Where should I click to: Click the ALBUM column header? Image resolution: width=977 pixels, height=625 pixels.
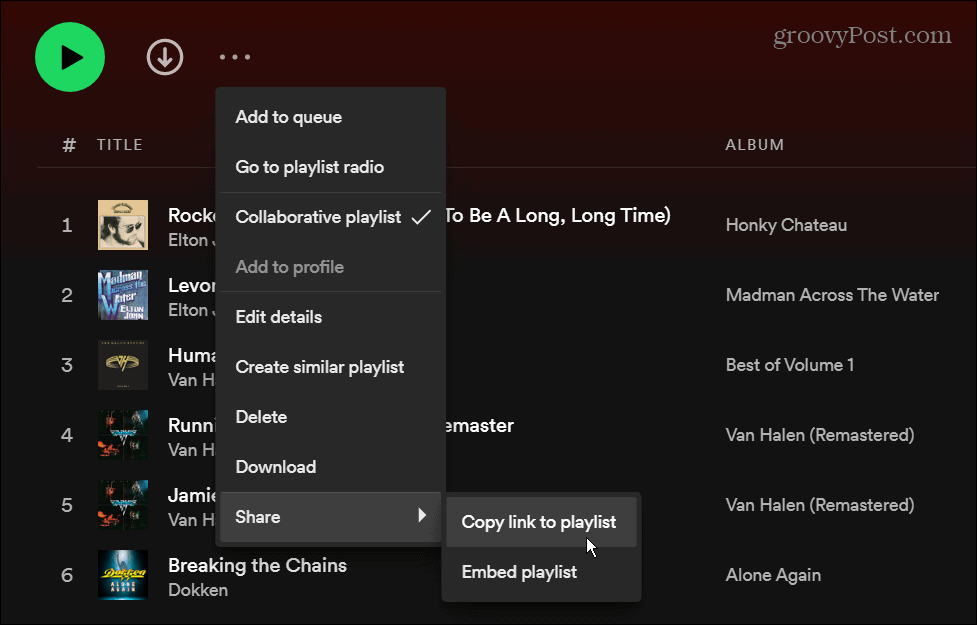click(755, 144)
